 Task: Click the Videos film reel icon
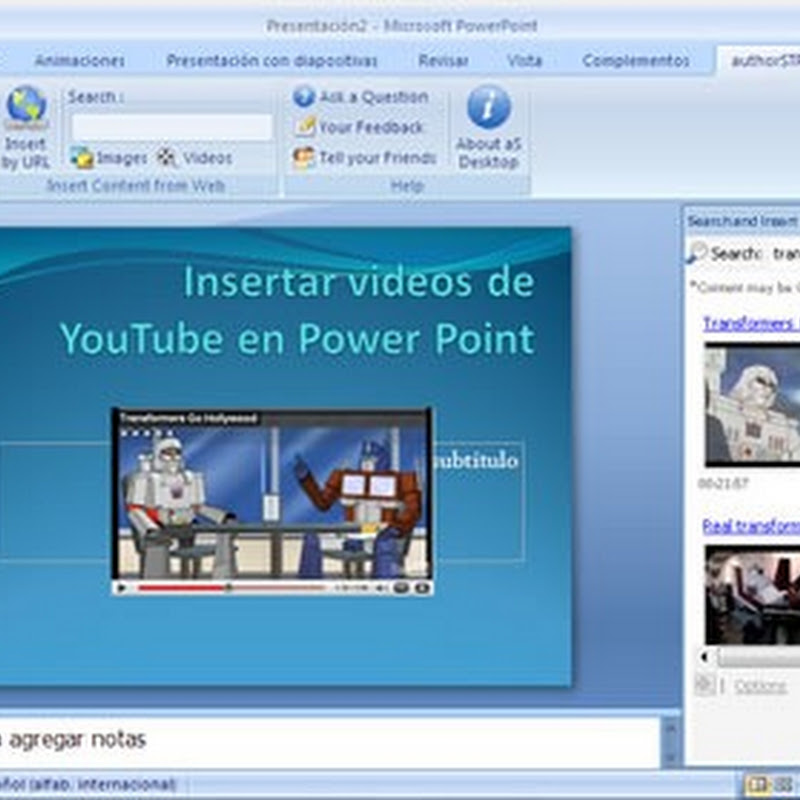pos(166,158)
